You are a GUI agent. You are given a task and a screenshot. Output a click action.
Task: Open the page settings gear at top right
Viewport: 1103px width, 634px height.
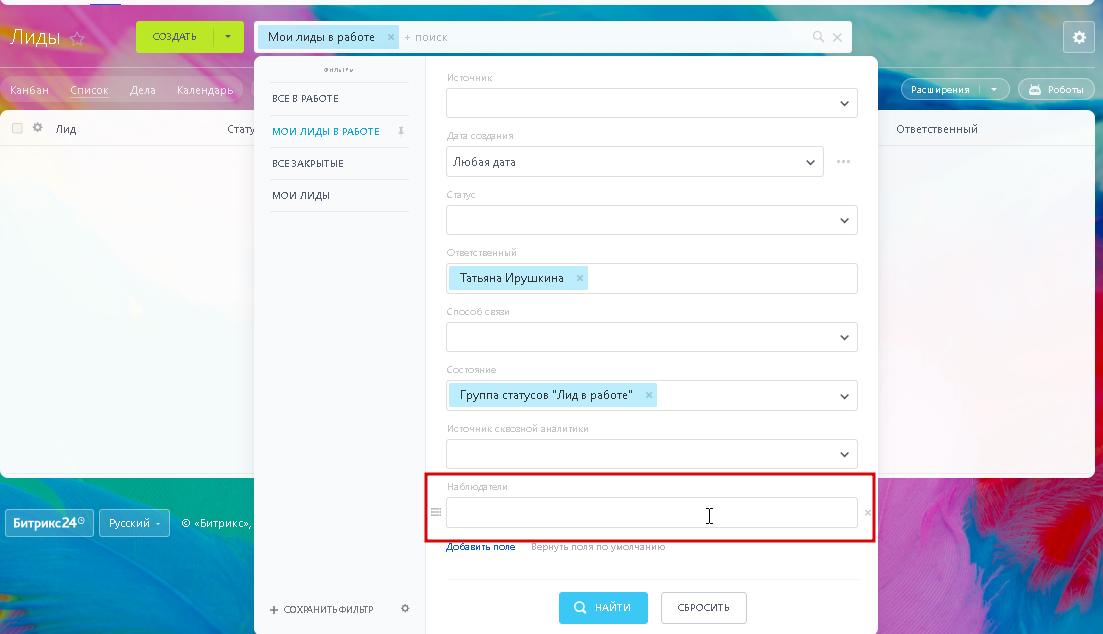pos(1079,37)
